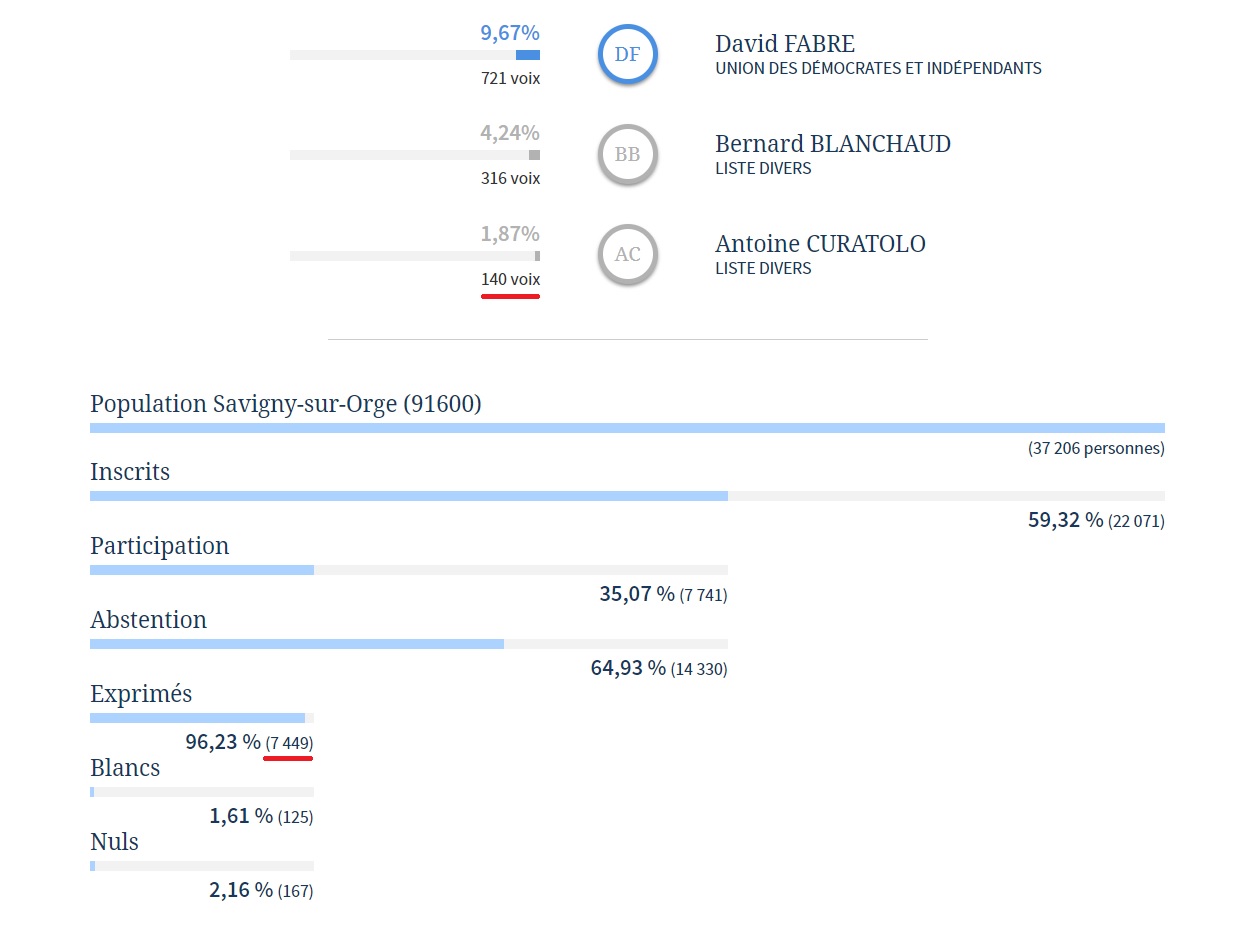
Task: Click the underlined 140 voix text
Action: click(x=510, y=280)
